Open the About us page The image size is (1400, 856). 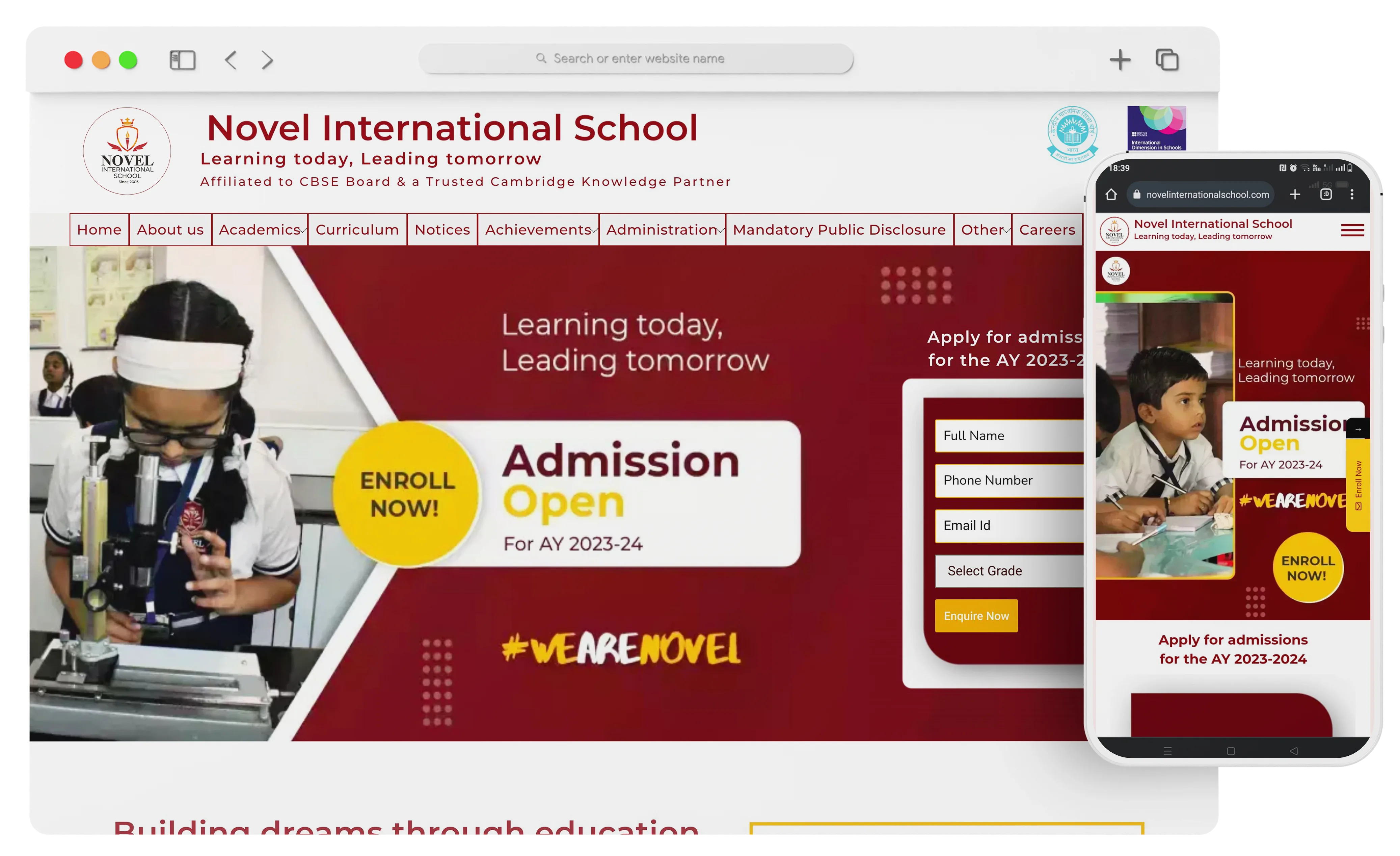click(170, 230)
